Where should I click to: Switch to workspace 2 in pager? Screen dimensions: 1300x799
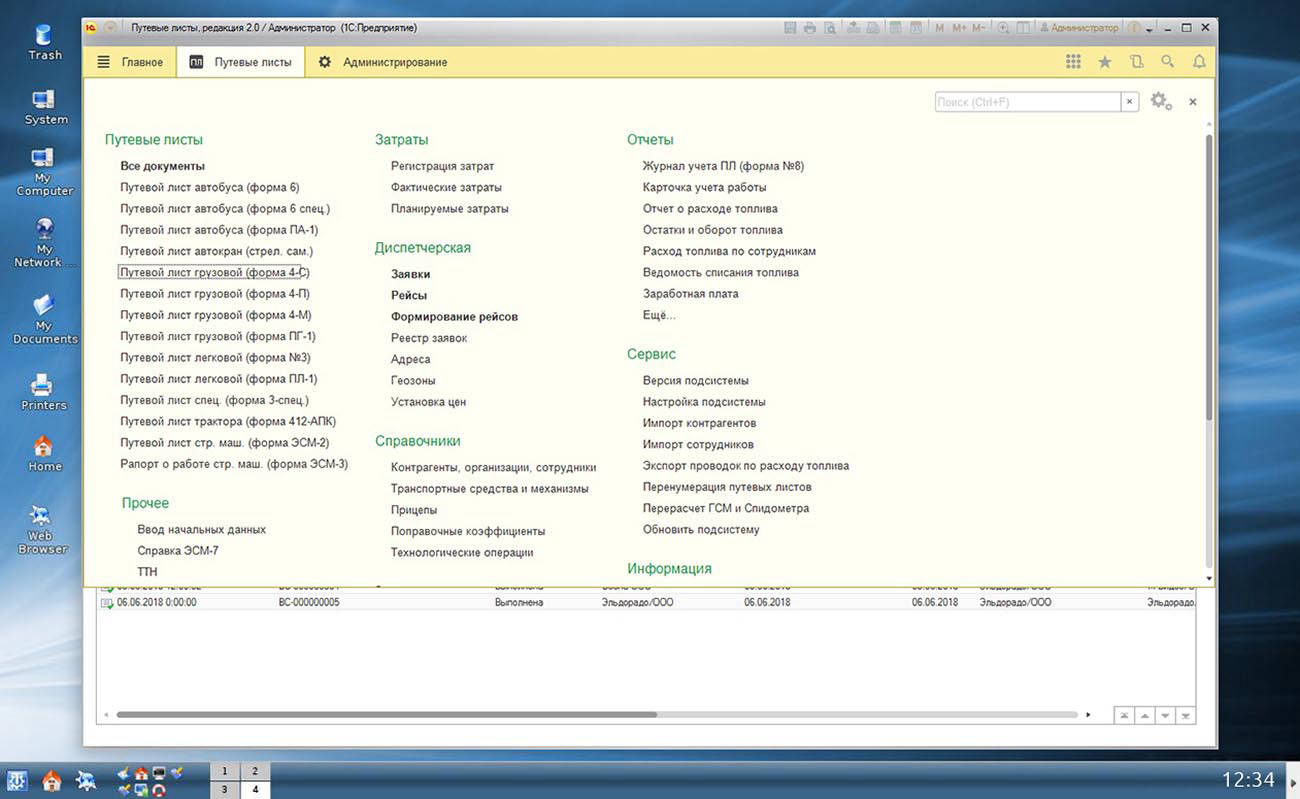(x=255, y=771)
